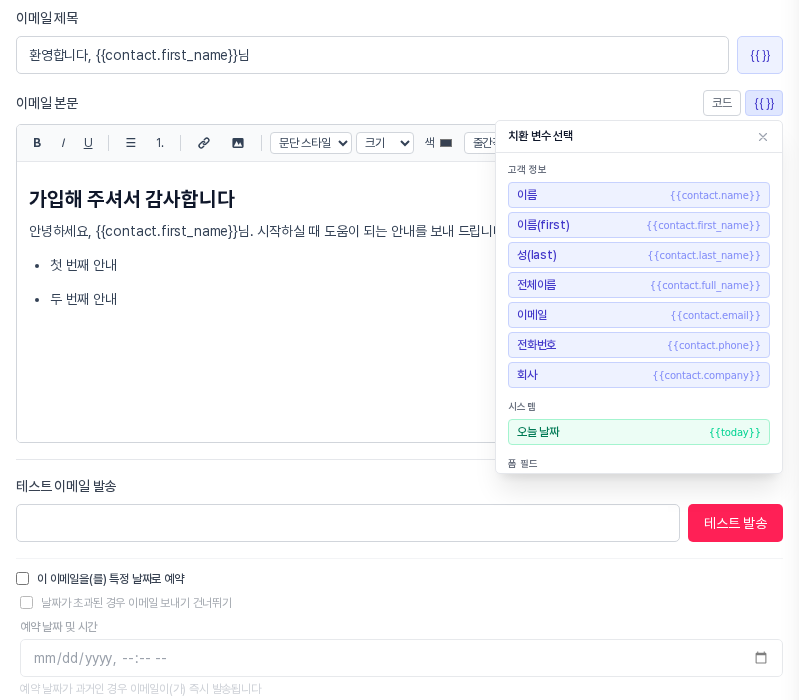Click the '첫 번째 안내' bullet item
Image resolution: width=799 pixels, height=700 pixels.
[x=84, y=265]
